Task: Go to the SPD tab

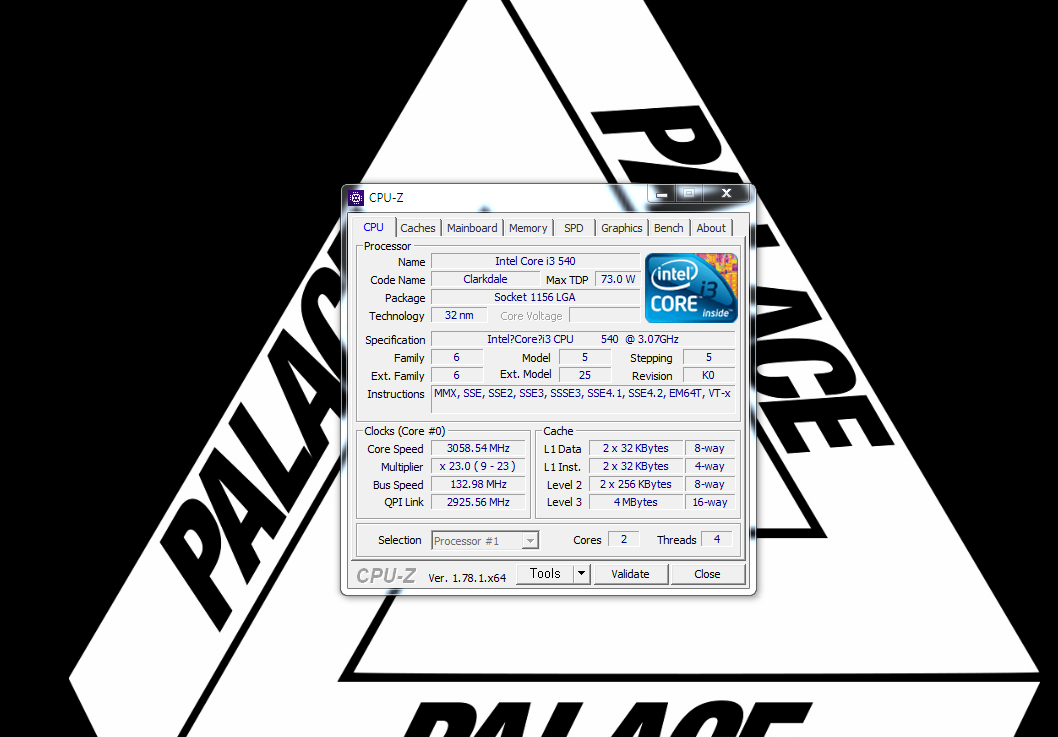Action: (x=574, y=228)
